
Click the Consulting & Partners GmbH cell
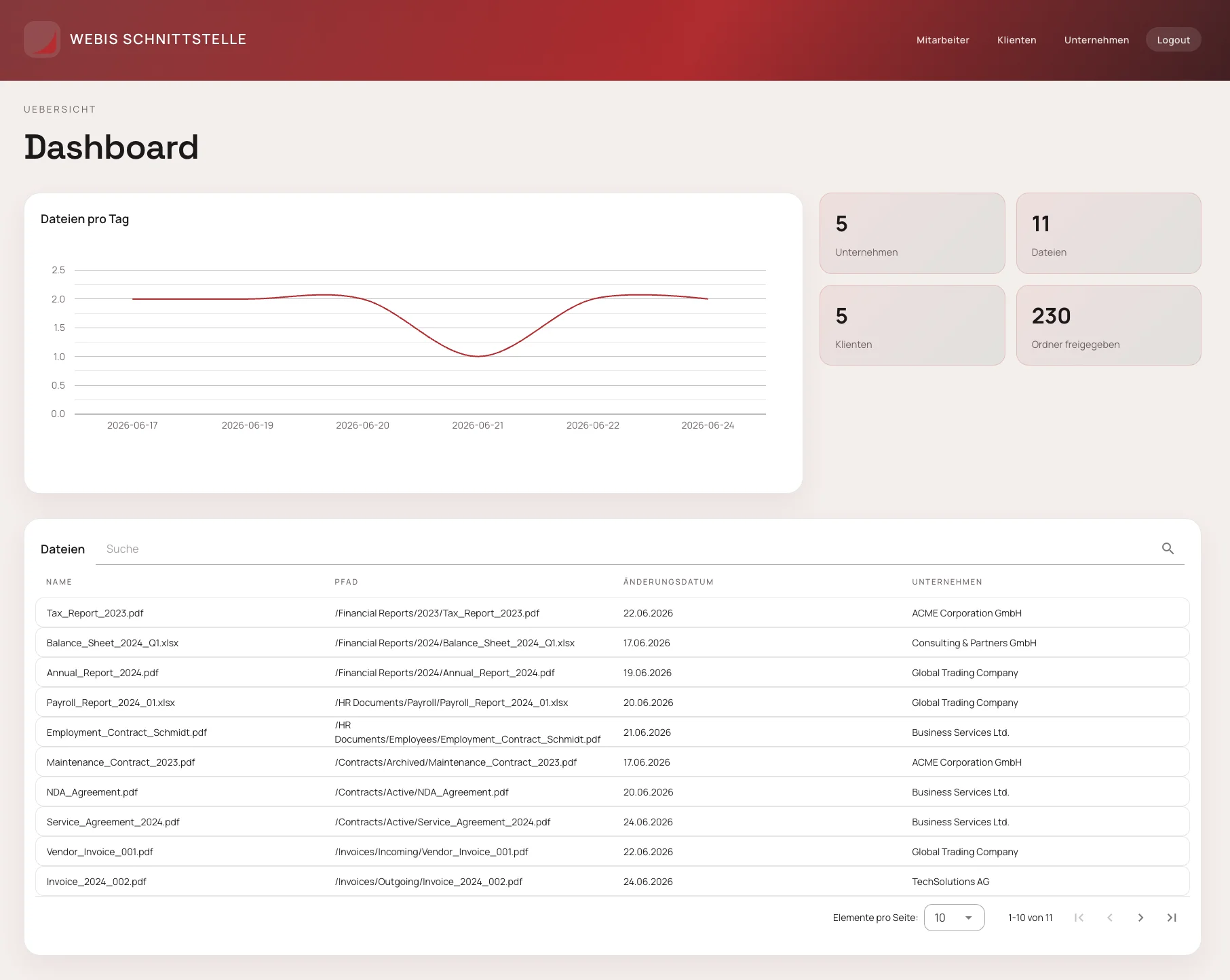coord(974,643)
